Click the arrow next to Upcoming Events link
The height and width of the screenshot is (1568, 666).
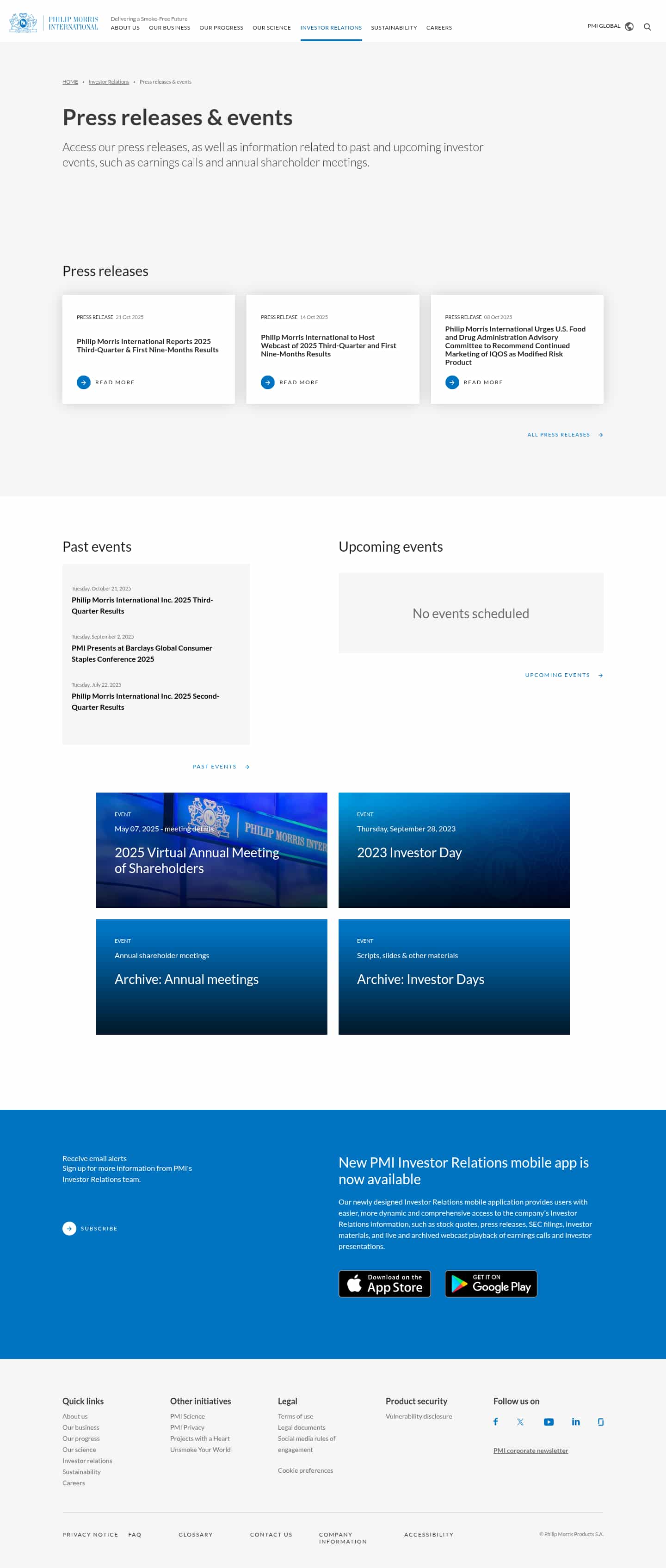click(600, 675)
